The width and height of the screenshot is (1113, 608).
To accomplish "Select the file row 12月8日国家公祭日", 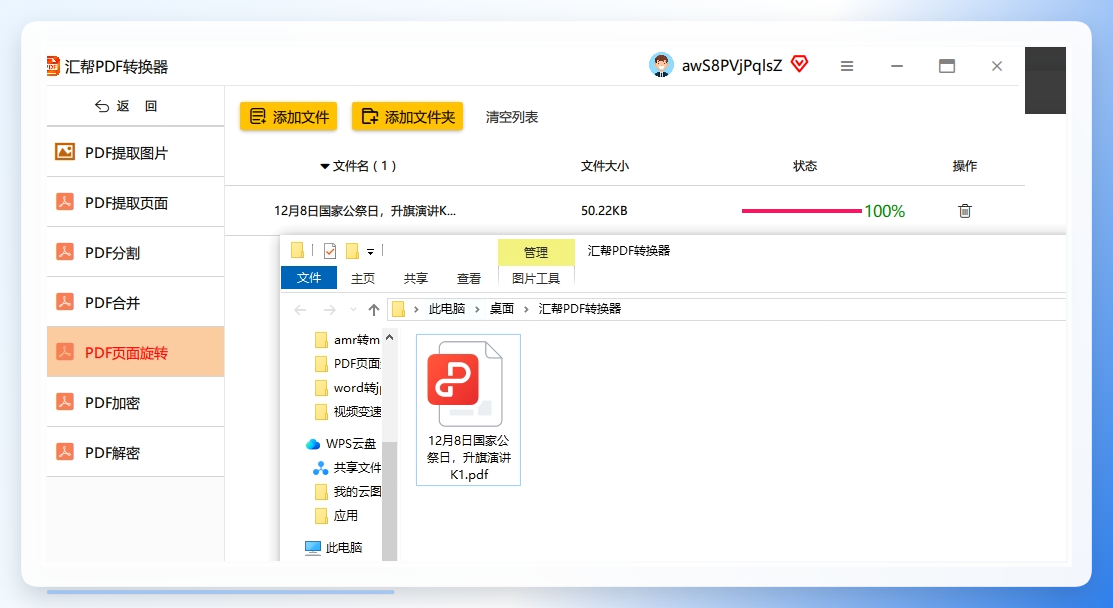I will click(x=625, y=211).
